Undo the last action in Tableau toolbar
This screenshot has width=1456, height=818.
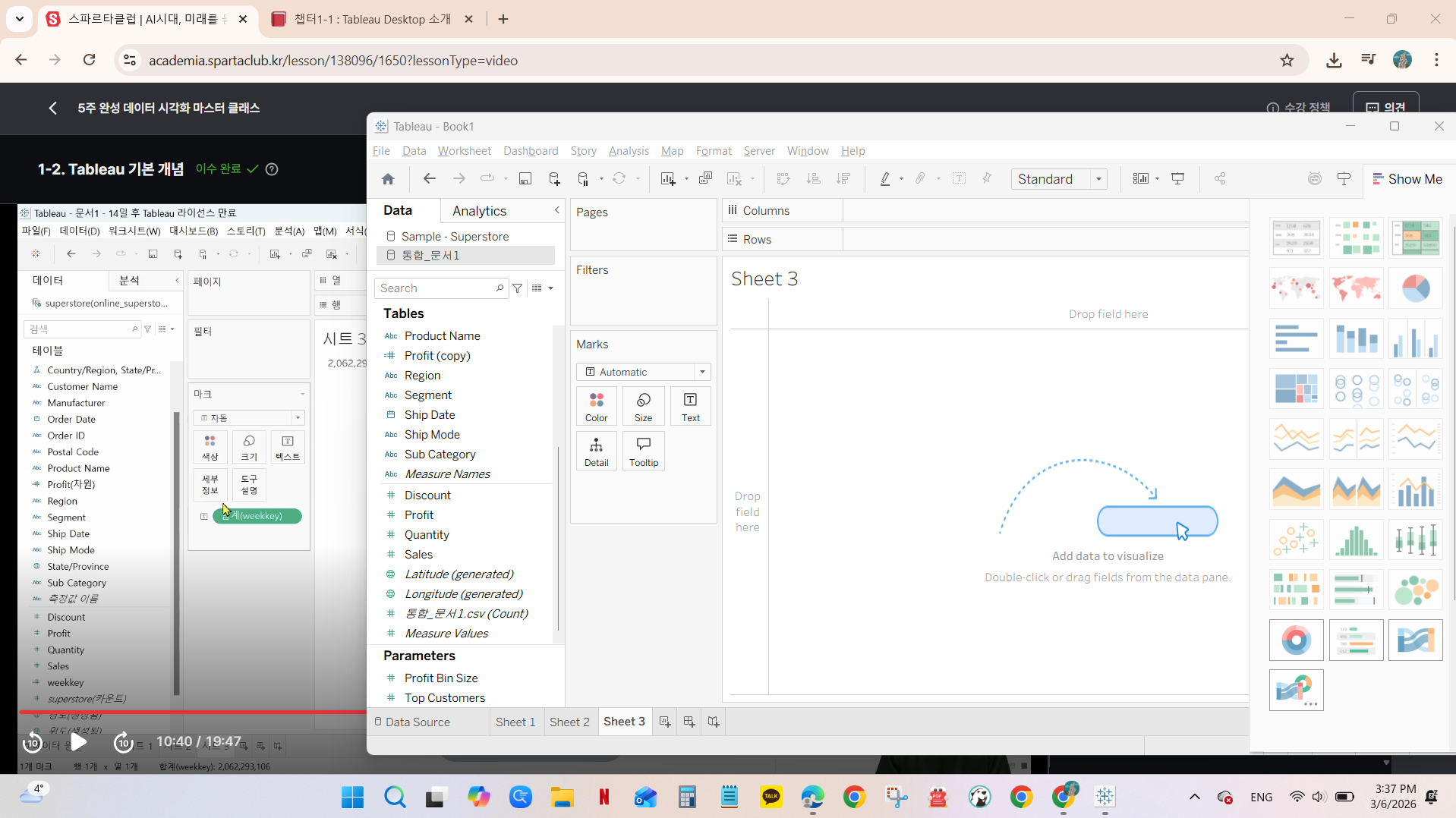coord(429,179)
